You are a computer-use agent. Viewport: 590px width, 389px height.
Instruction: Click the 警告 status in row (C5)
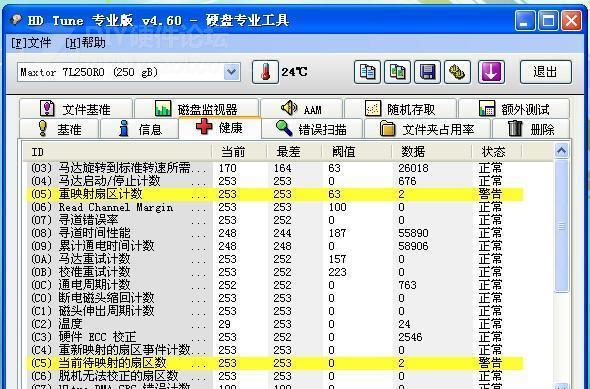click(490, 363)
